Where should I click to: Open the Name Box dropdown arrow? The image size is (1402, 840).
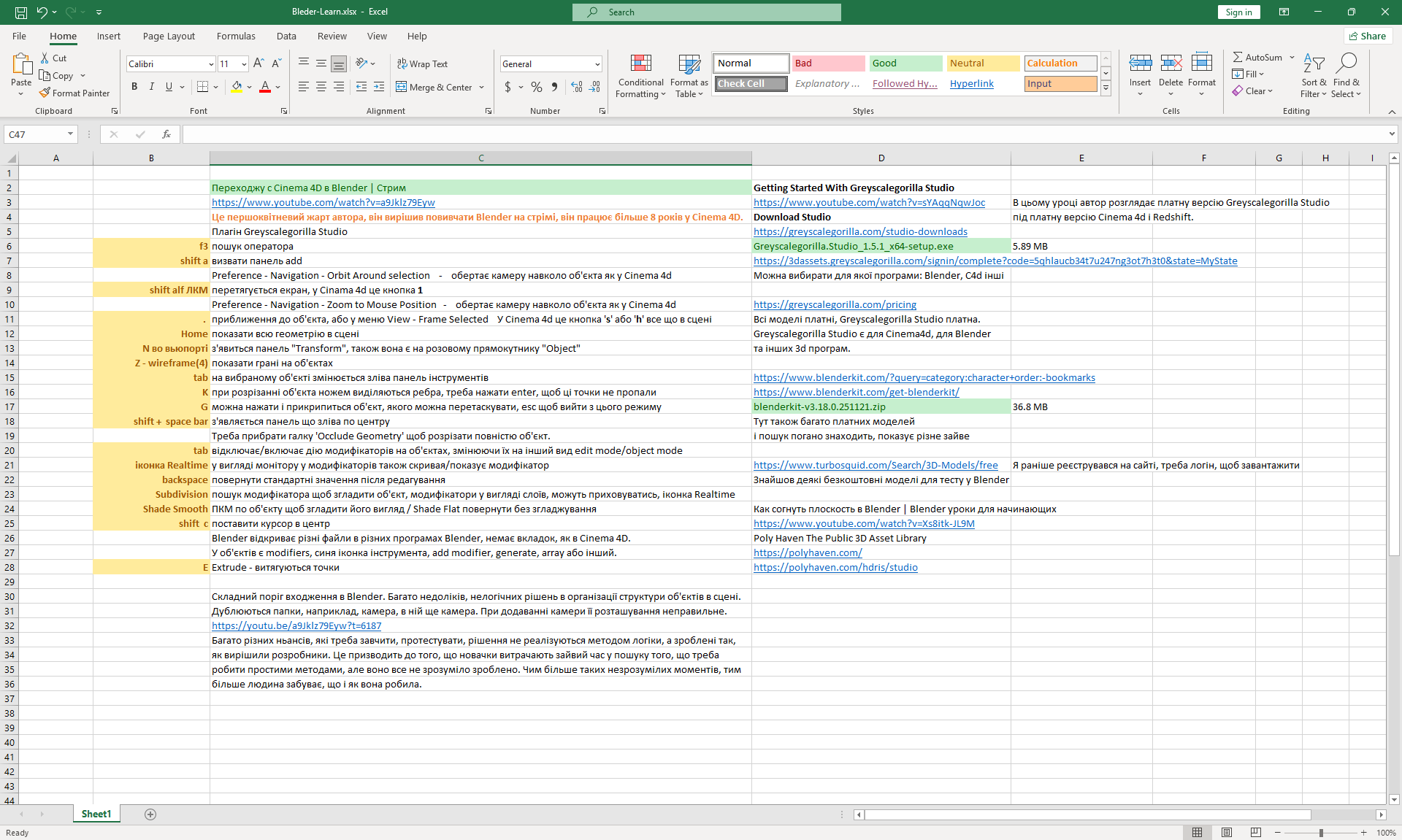[70, 134]
